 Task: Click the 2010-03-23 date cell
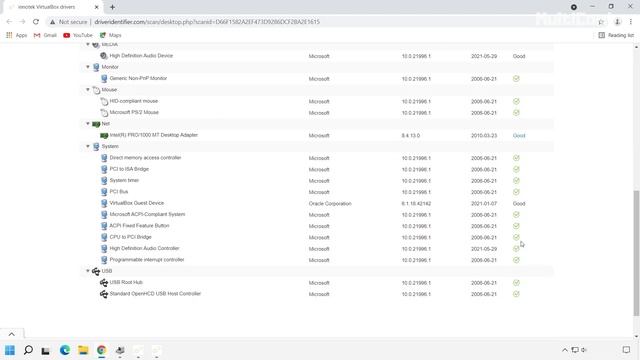pos(484,136)
